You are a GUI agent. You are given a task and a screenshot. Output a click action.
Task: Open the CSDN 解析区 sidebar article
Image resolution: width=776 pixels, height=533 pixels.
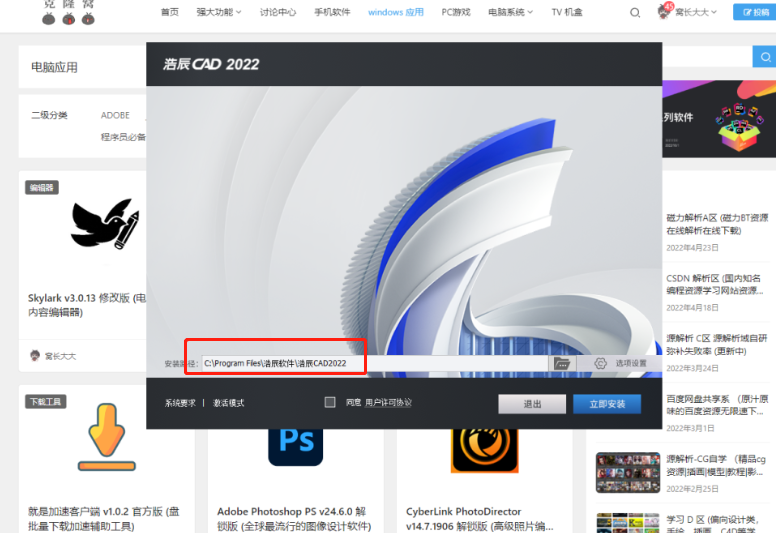coord(714,284)
